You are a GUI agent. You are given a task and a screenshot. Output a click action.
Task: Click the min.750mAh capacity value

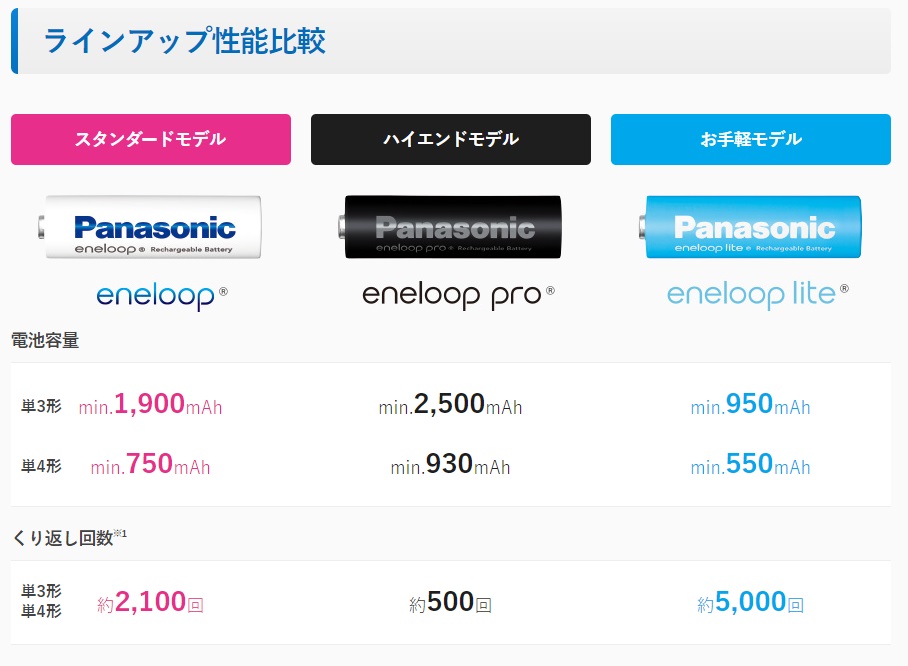pyautogui.click(x=151, y=464)
